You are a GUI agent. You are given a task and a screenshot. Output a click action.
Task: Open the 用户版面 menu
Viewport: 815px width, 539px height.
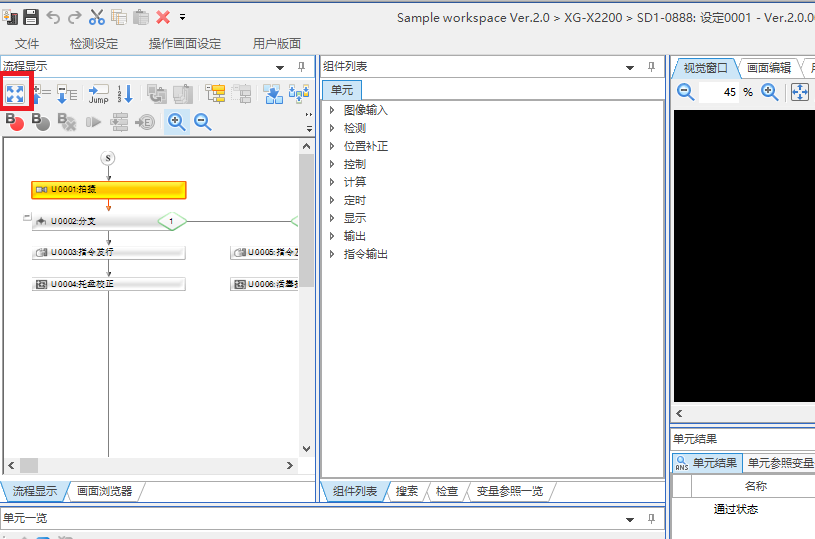pos(277,44)
